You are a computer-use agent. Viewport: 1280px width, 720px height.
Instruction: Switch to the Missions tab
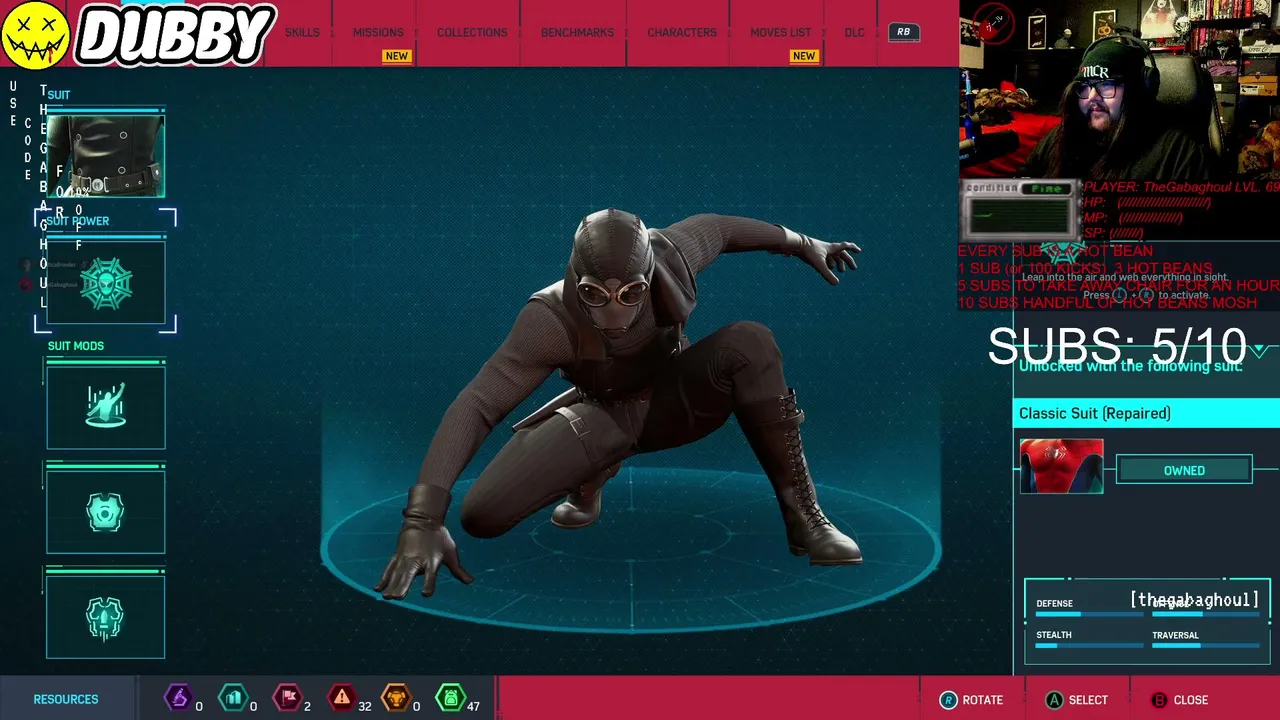click(x=378, y=32)
